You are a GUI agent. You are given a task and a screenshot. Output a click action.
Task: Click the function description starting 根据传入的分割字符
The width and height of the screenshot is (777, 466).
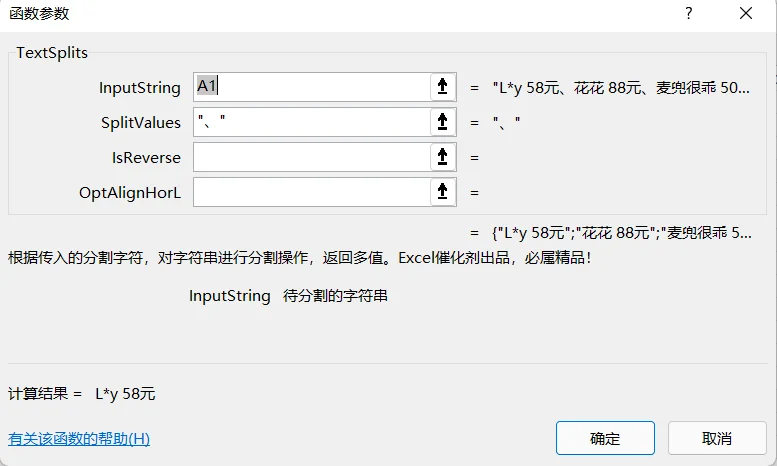[299, 258]
